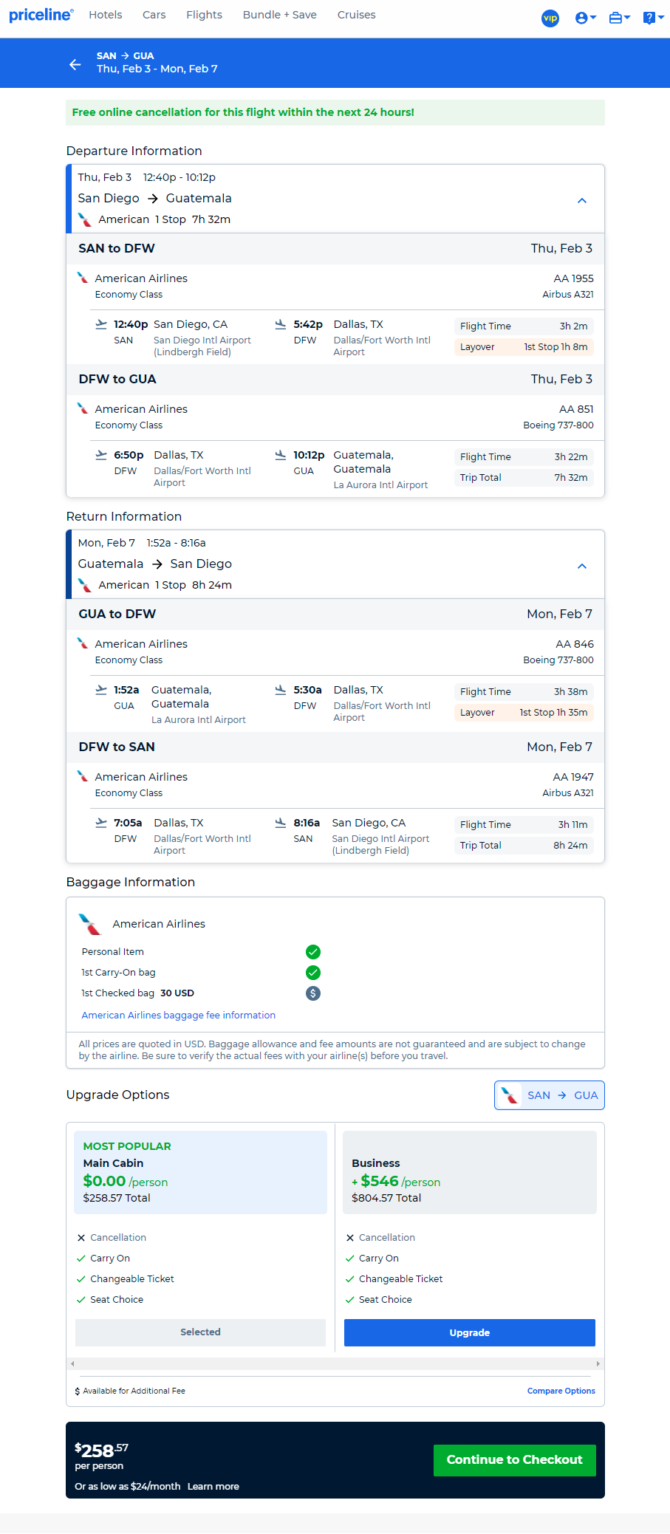Viewport: 670px width, 1534px height.
Task: Open the help question mark icon
Action: click(652, 18)
